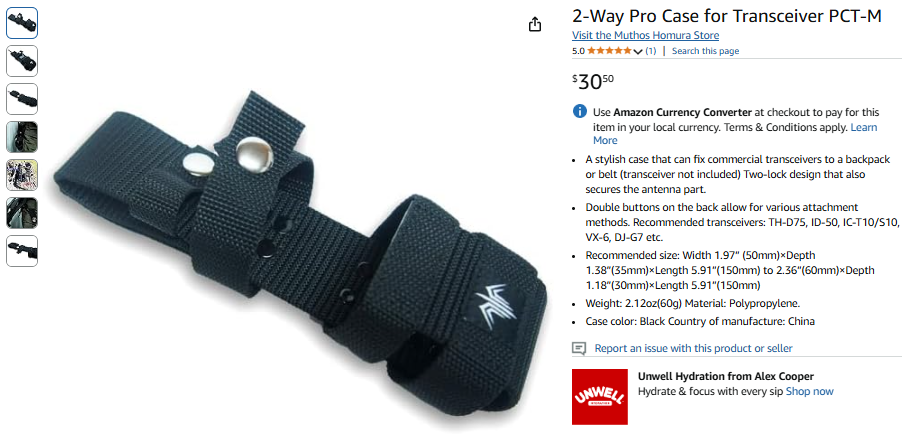Select the third product thumbnail
The height and width of the screenshot is (434, 907).
[x=22, y=99]
